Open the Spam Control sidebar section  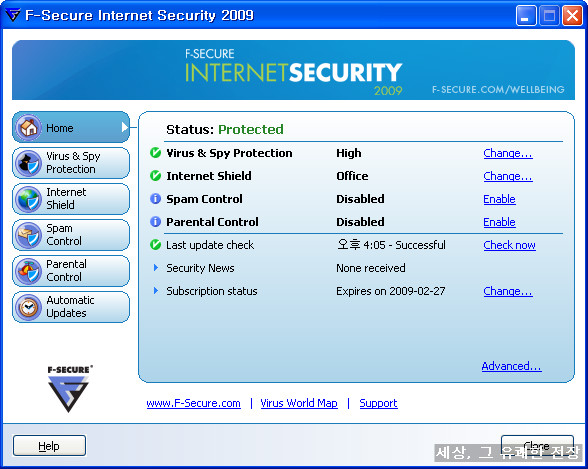point(71,235)
